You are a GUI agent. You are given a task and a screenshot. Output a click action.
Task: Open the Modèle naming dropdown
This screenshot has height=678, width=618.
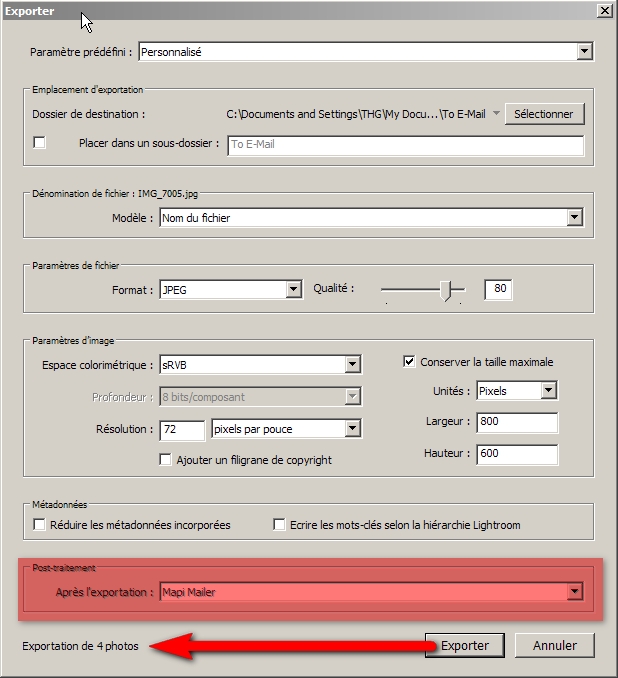pyautogui.click(x=371, y=217)
